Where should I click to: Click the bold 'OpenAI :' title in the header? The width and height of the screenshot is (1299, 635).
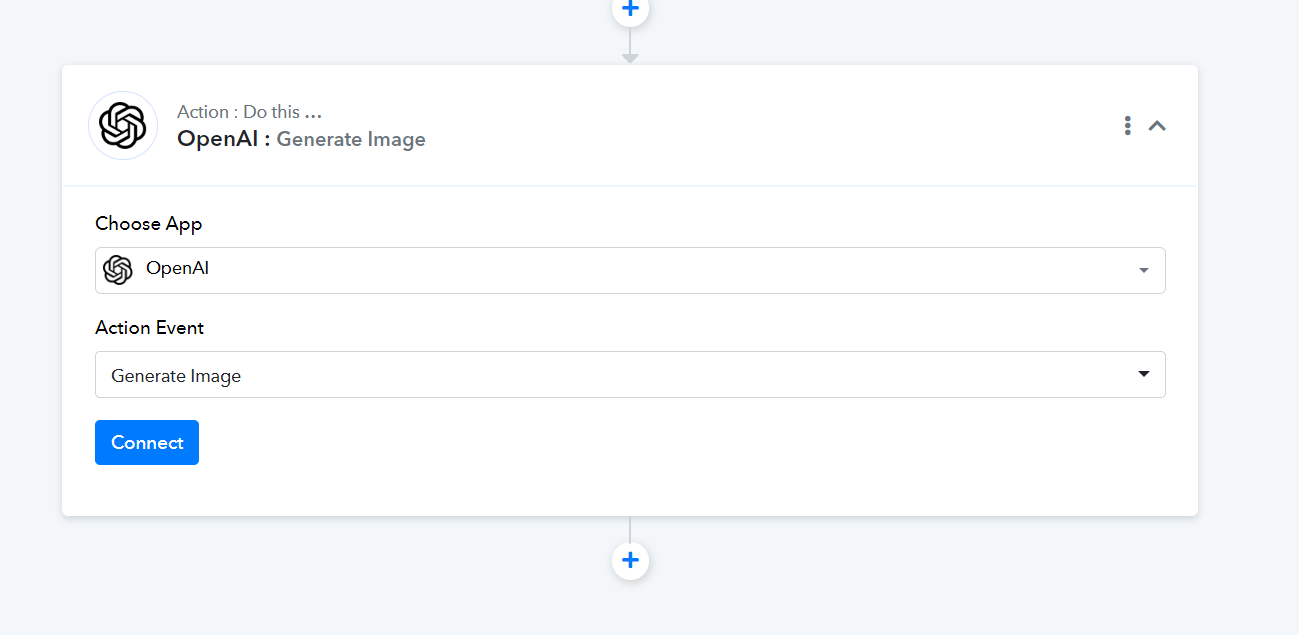224,139
